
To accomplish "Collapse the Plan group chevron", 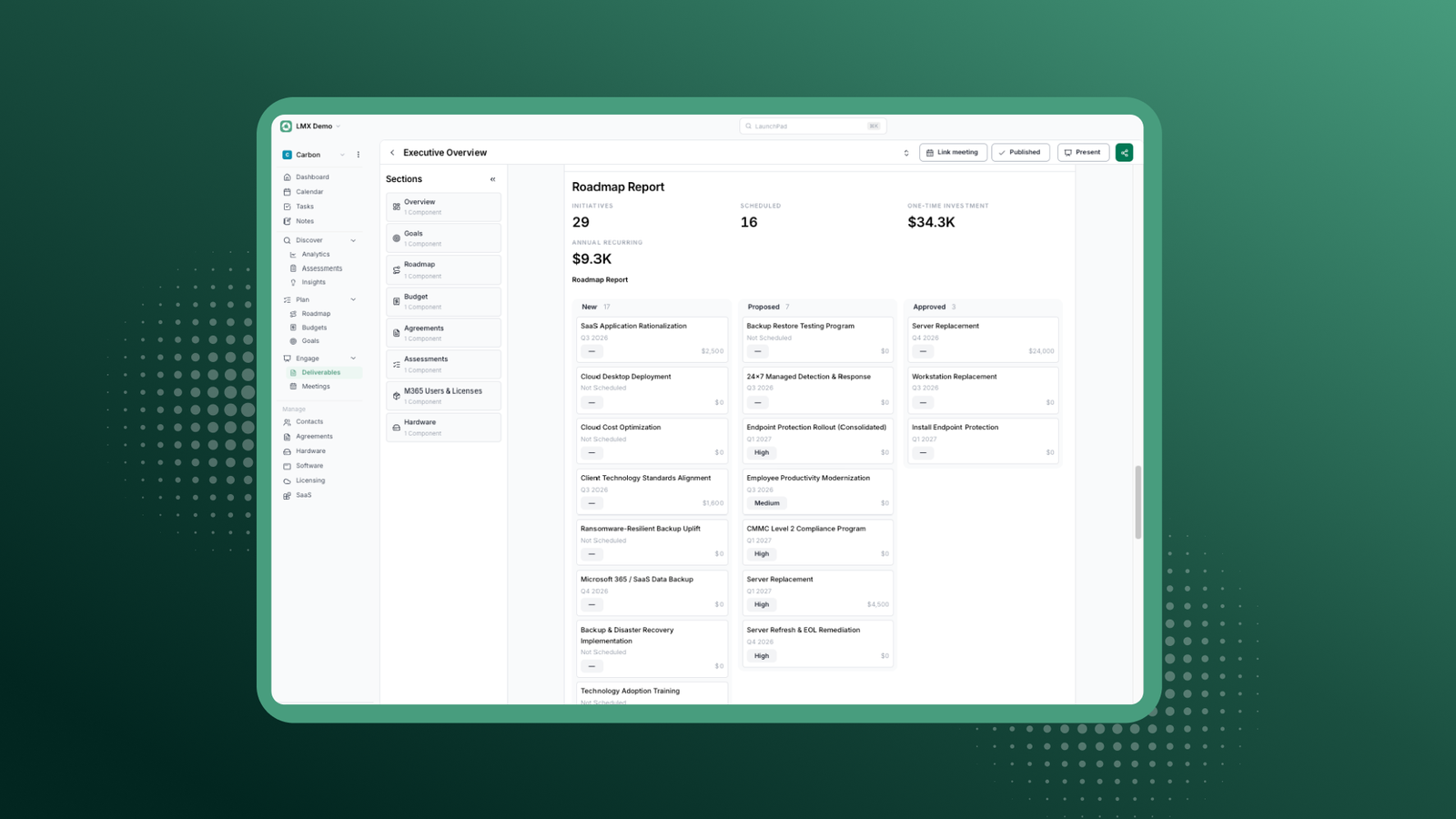I will 353,299.
